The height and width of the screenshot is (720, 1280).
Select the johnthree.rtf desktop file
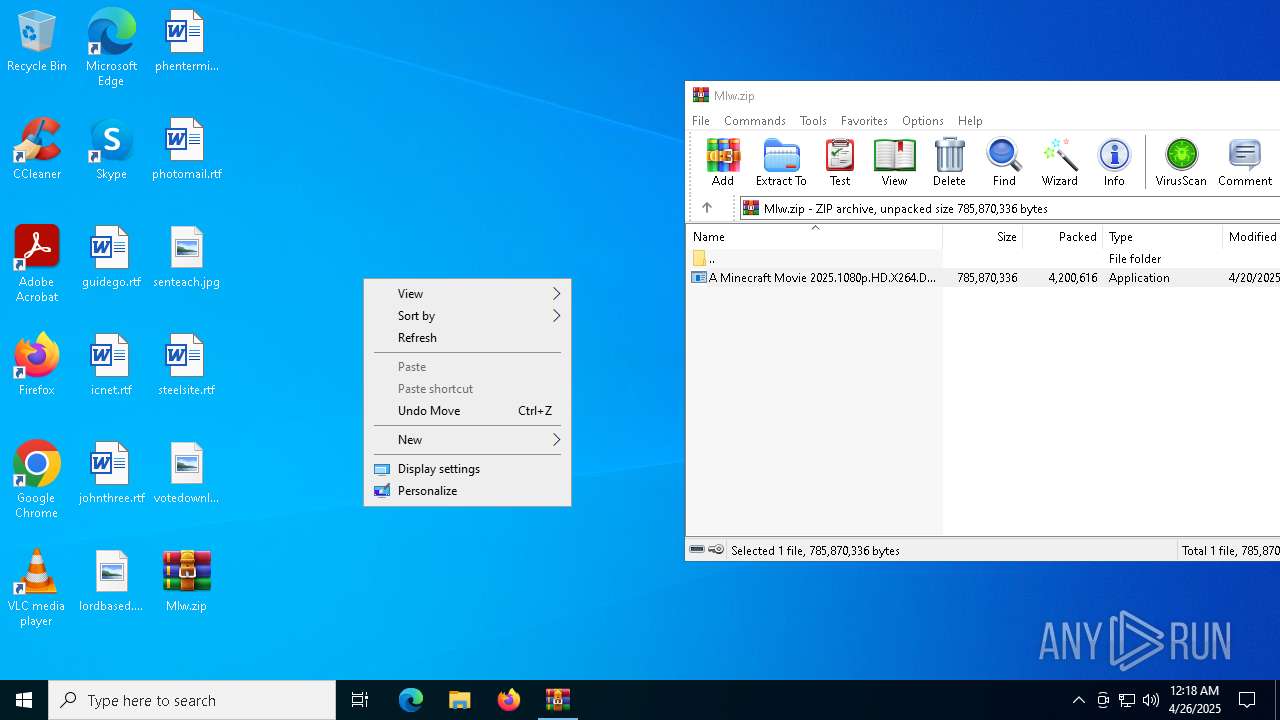tap(111, 473)
